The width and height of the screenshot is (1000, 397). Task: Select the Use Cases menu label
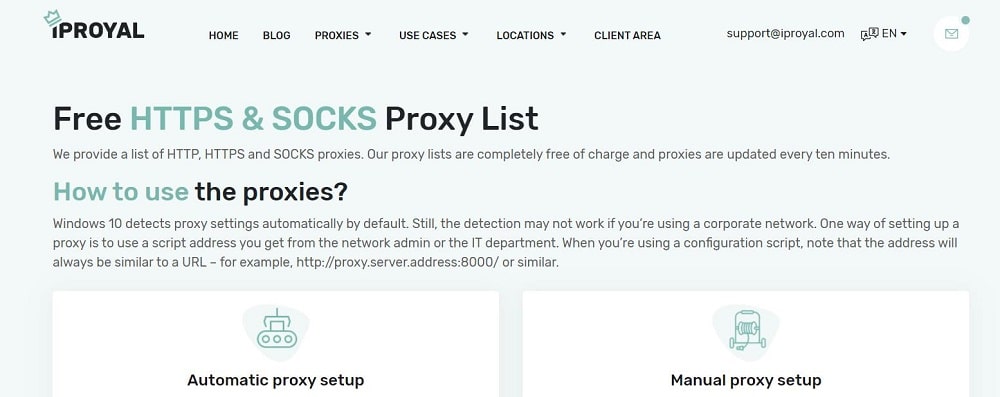coord(427,36)
